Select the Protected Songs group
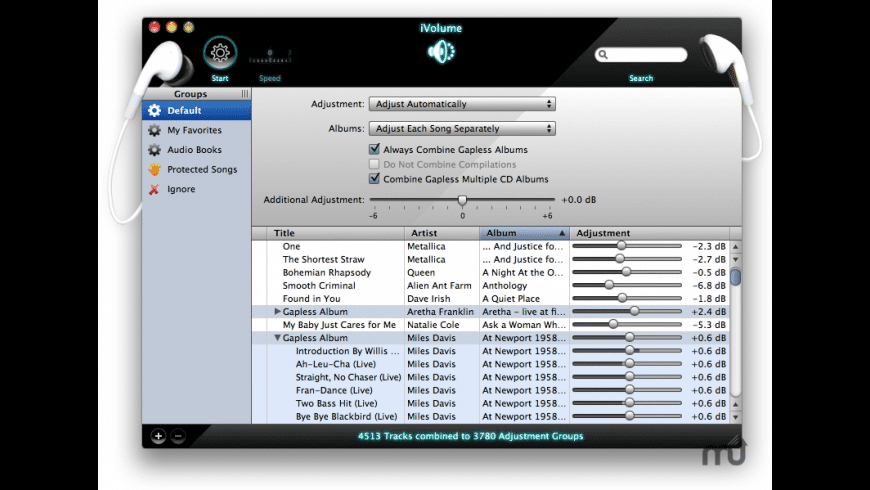This screenshot has width=870, height=490. pos(196,169)
